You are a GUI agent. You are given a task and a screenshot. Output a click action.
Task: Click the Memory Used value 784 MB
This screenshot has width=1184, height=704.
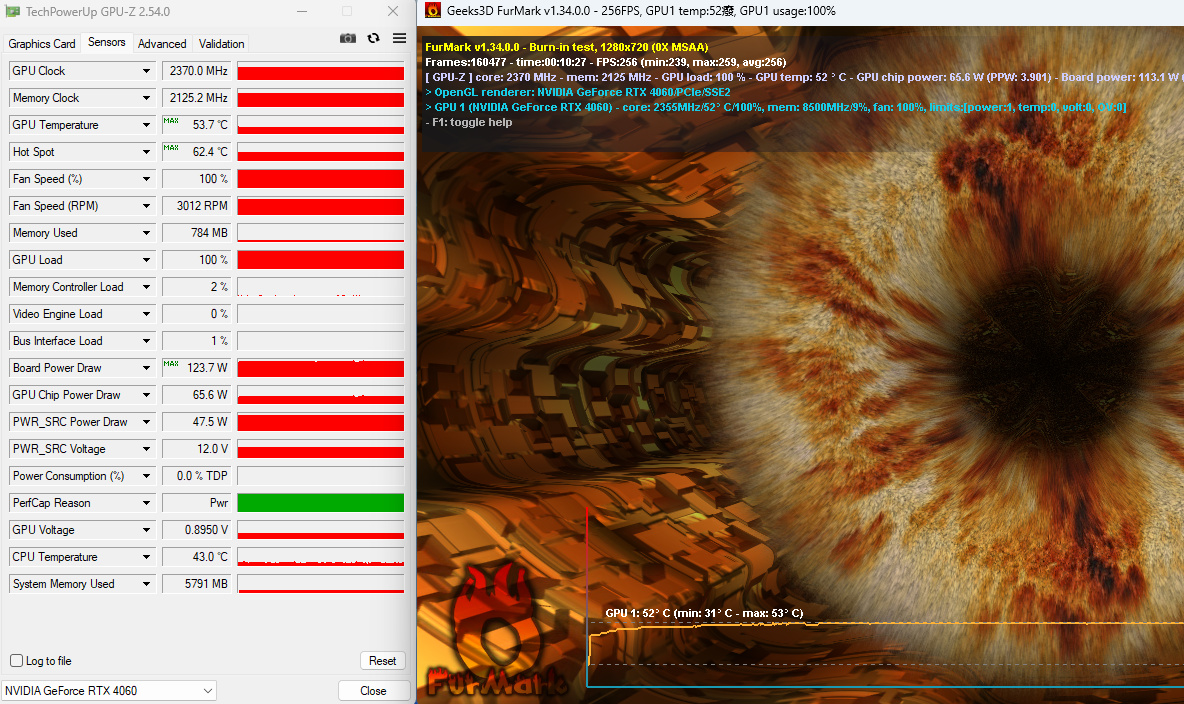tap(196, 233)
